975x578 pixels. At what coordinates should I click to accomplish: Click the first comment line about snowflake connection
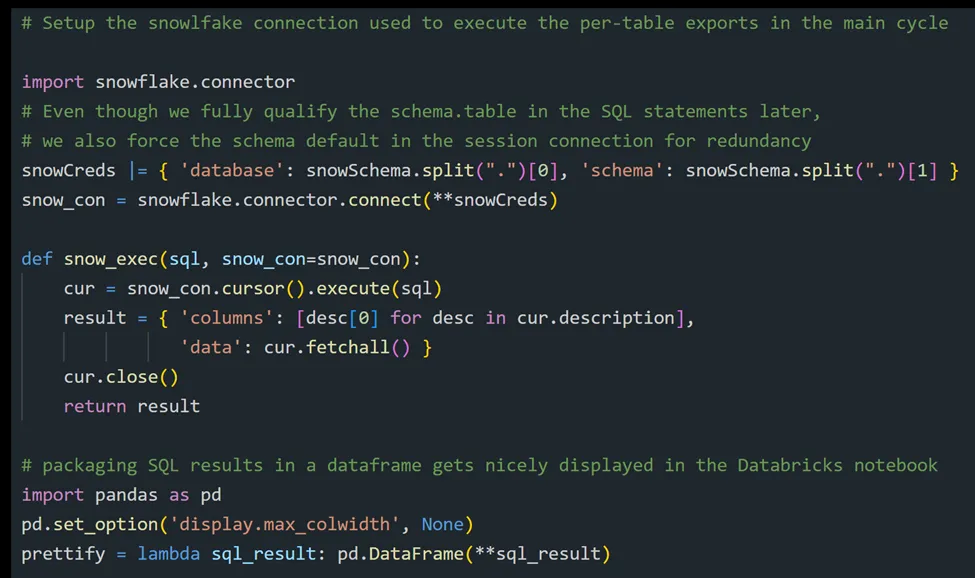[484, 23]
